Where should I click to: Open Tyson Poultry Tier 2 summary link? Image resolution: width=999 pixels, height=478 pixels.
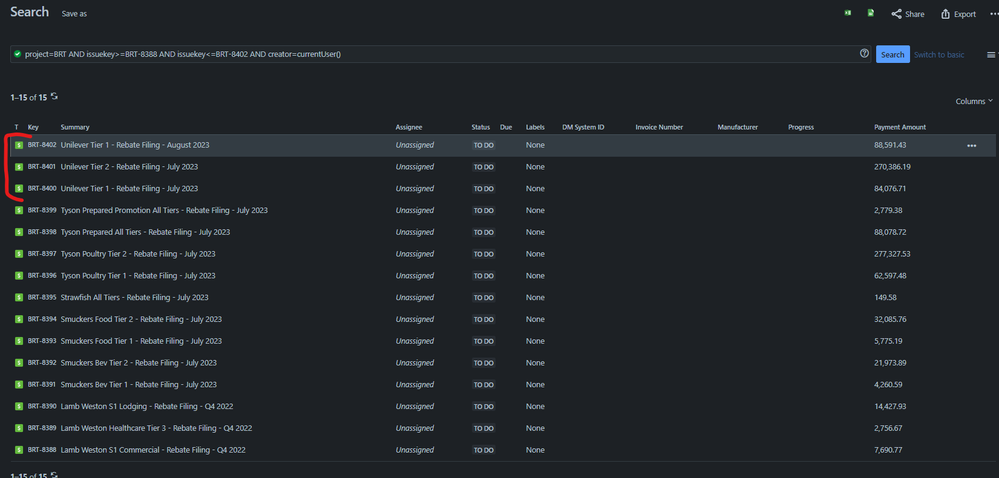138,254
